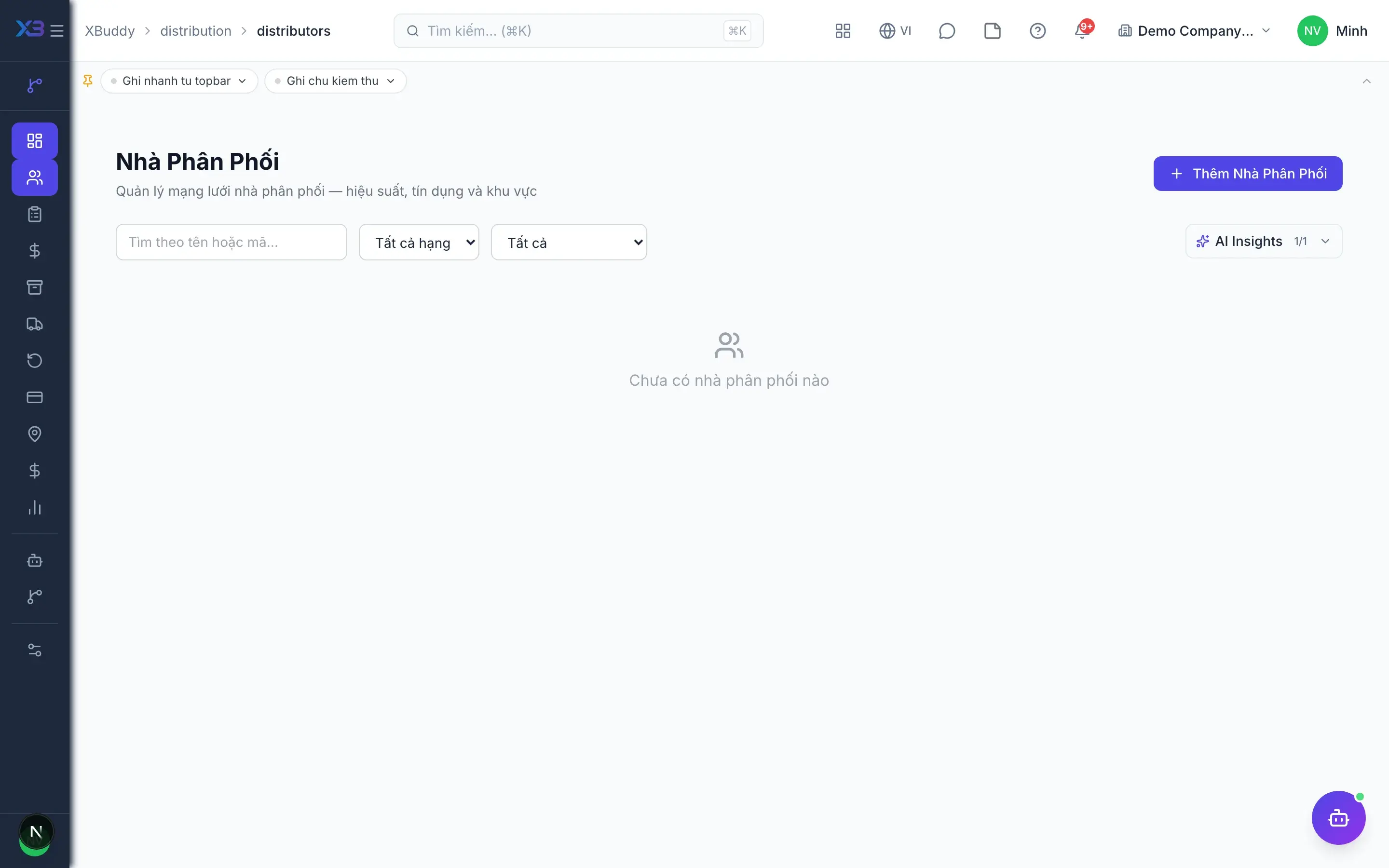This screenshot has height=868, width=1389.
Task: Open the delivery truck icon in sidebar
Action: click(x=34, y=324)
